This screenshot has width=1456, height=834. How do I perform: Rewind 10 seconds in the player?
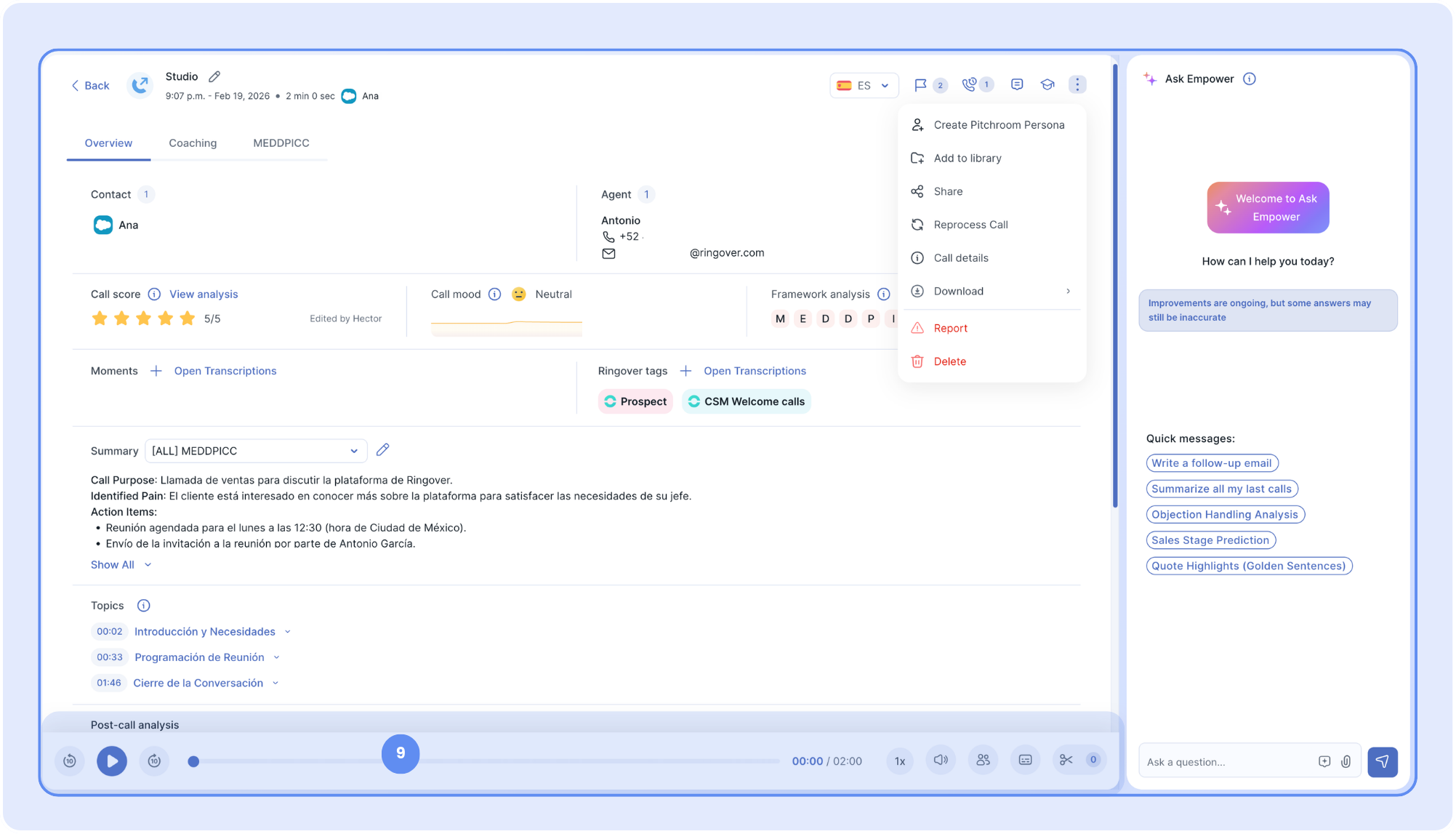[70, 761]
